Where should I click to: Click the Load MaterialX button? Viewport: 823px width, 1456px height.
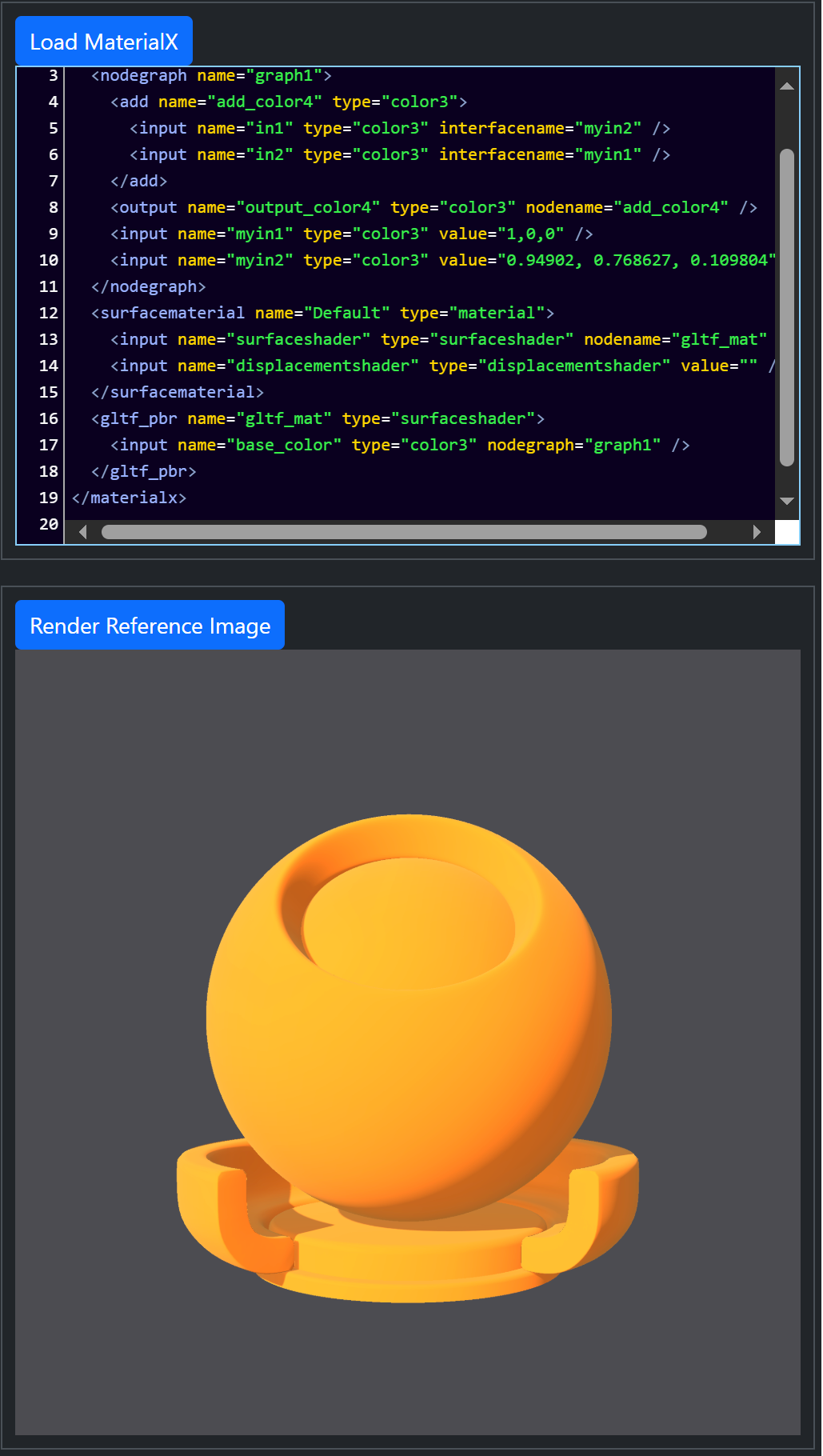coord(104,42)
